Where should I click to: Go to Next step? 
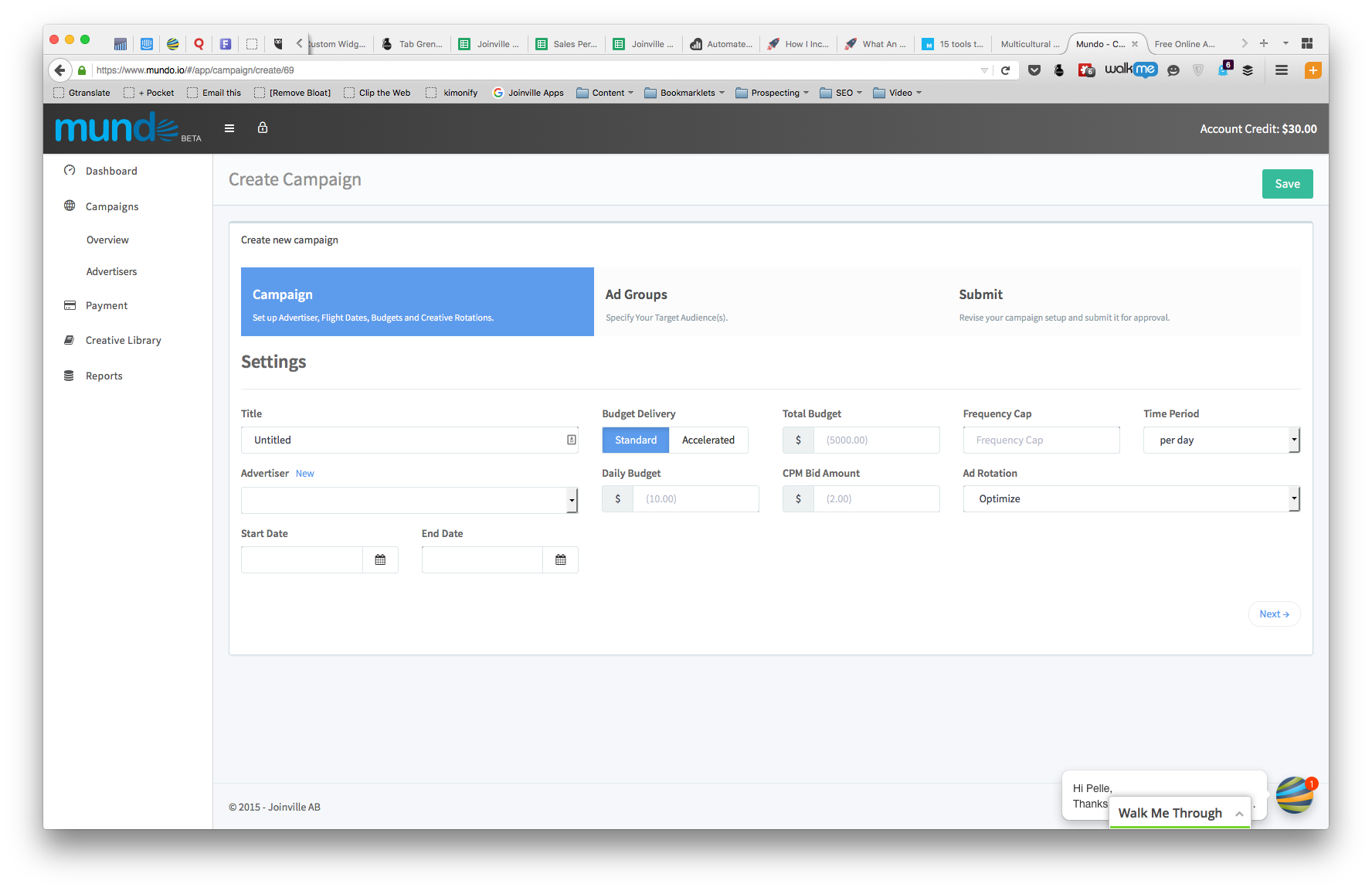pos(1274,614)
